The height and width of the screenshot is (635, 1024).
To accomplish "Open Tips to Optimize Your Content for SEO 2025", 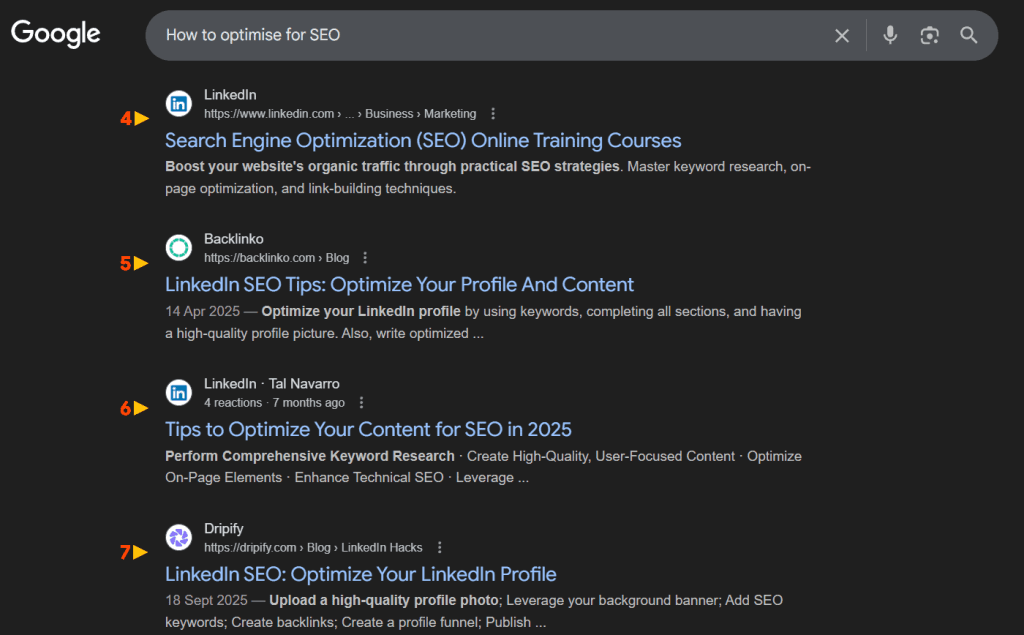I will coord(368,429).
